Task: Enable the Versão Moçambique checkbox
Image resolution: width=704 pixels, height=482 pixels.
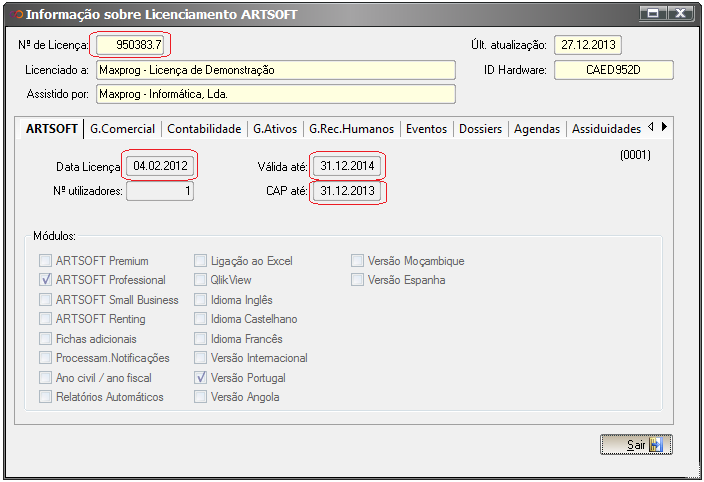Action: pyautogui.click(x=357, y=261)
